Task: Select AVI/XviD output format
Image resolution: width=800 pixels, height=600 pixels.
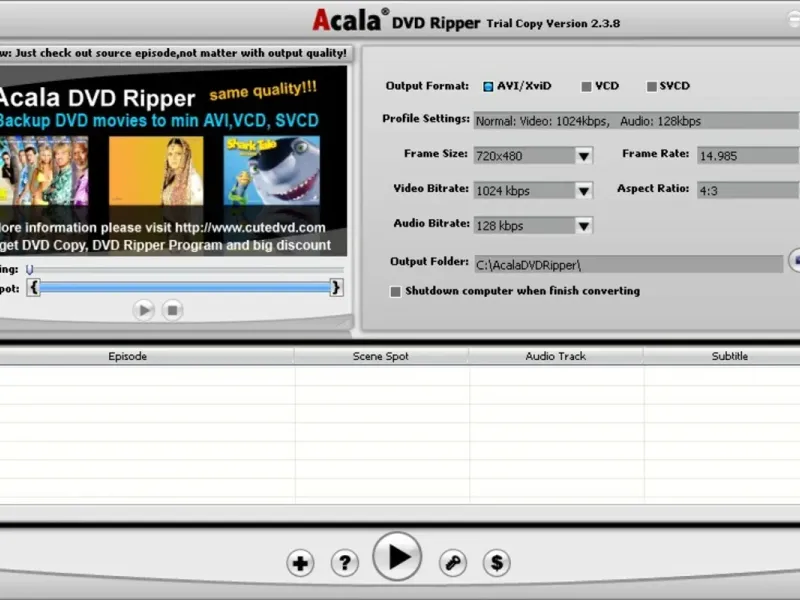Action: [488, 86]
